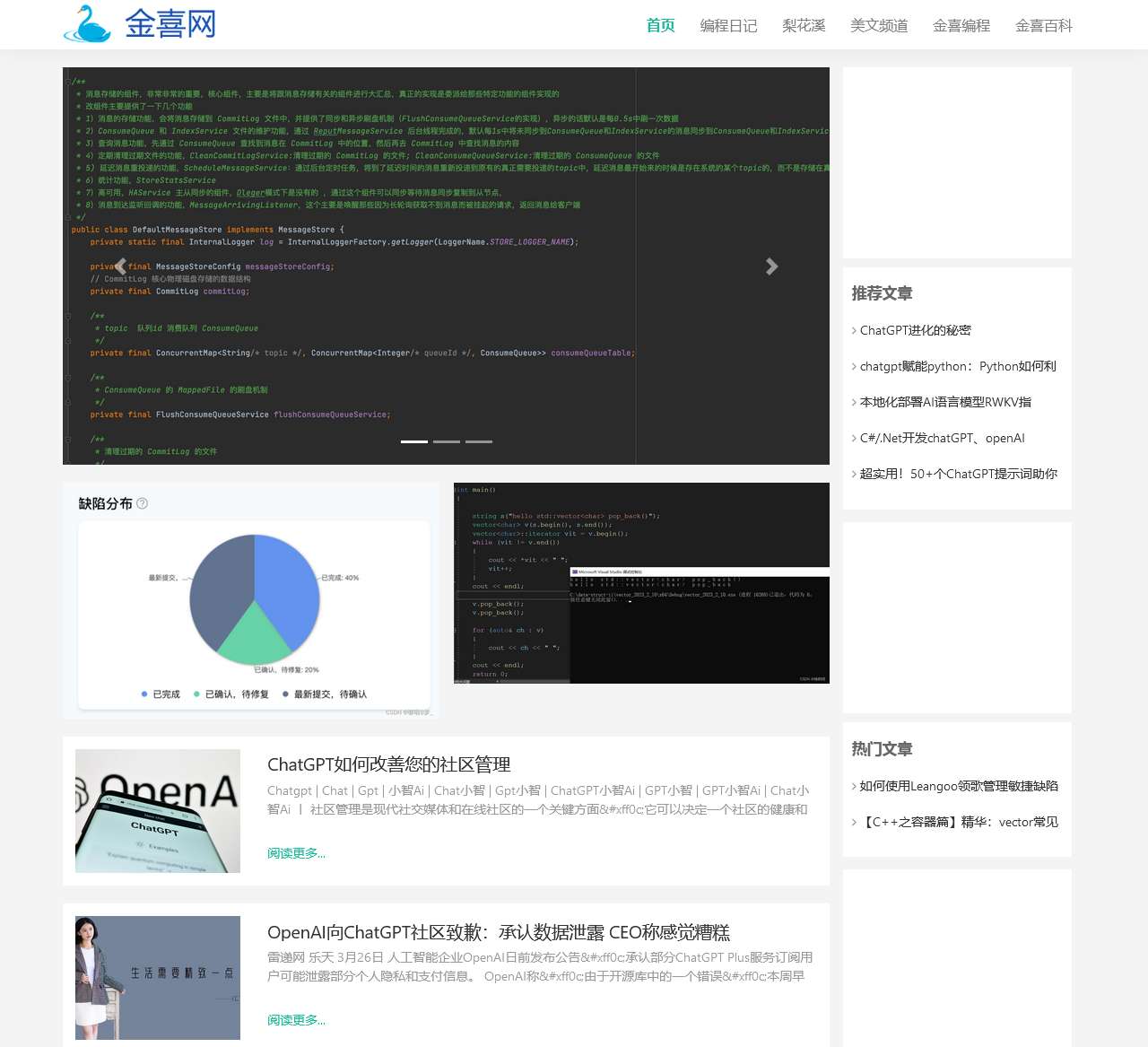Screen dimensions: 1148x1047
Task: Open thumbnail with woman in suit
Action: click(x=158, y=978)
